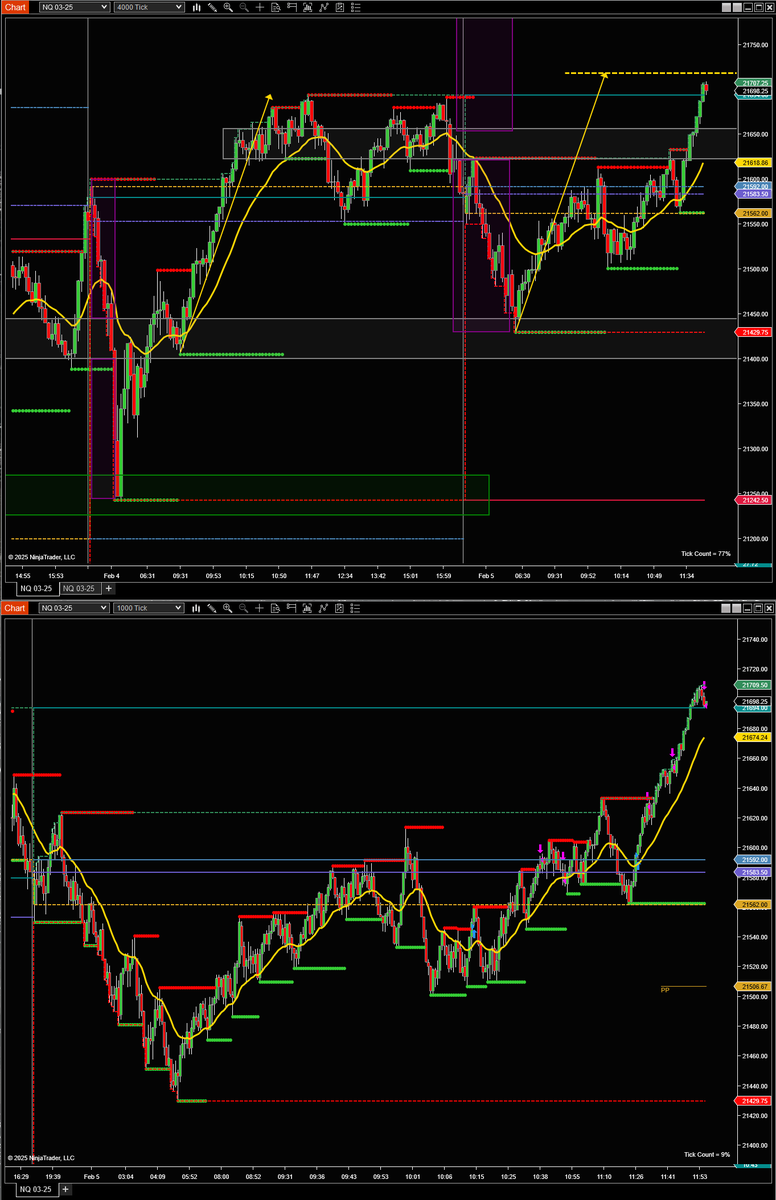Screen dimensions: 776x1200
Task: Open Drawing Tools pencil in the 1000 Tick chart
Action: [212, 608]
